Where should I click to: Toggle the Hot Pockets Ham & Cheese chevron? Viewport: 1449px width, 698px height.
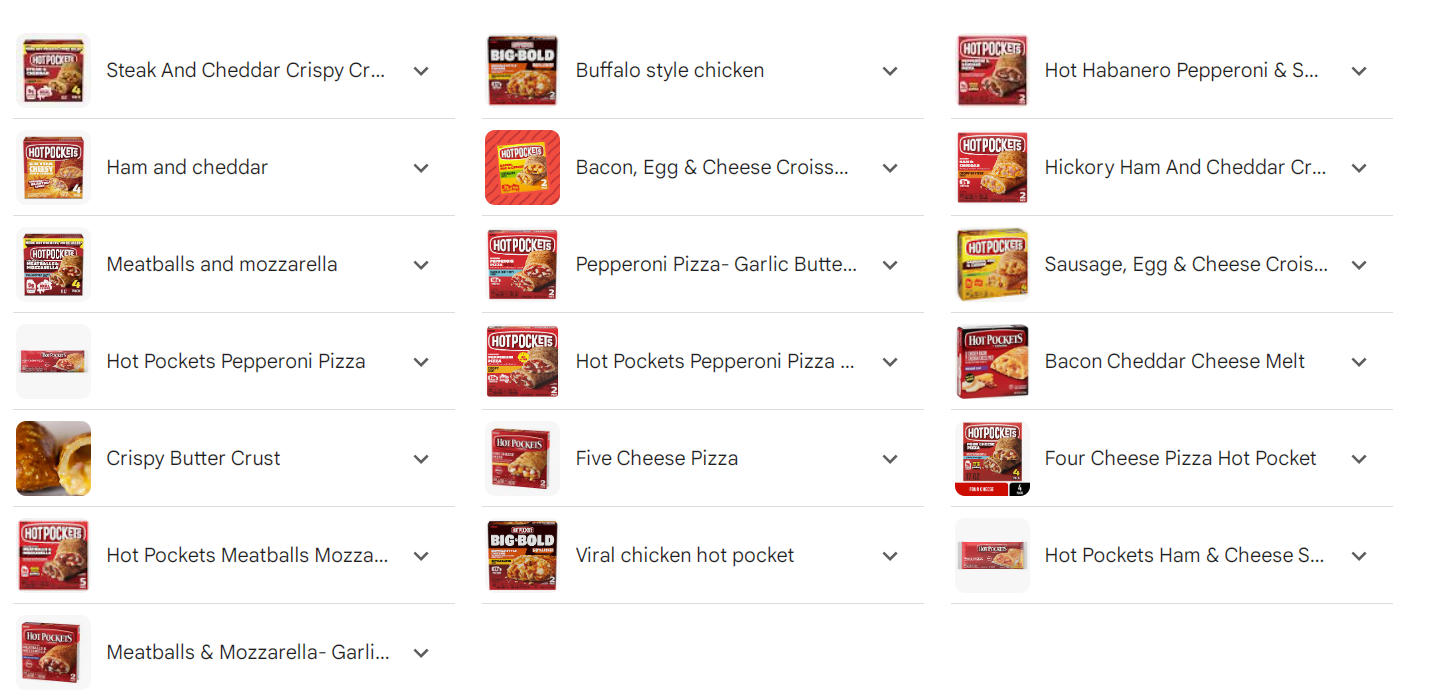[x=1359, y=556]
